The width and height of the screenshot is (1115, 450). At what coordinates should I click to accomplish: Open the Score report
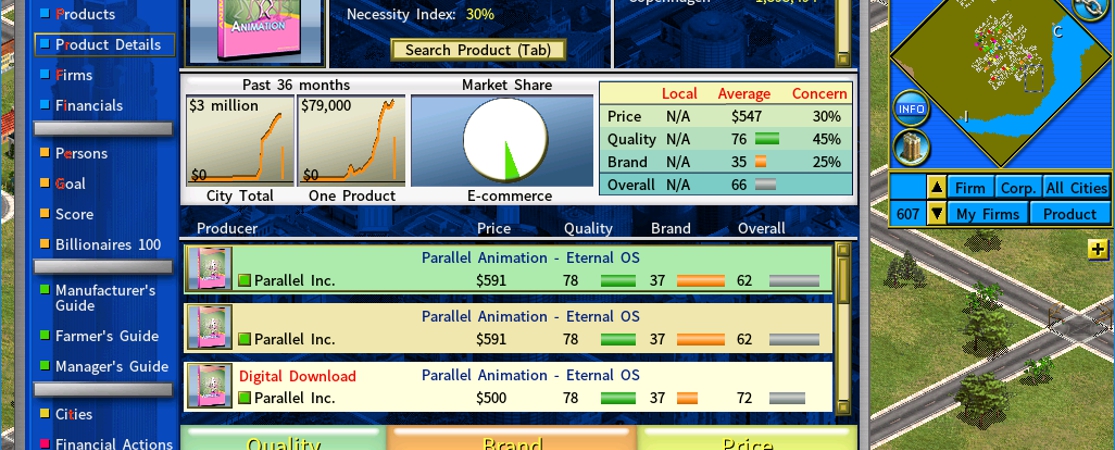(74, 214)
